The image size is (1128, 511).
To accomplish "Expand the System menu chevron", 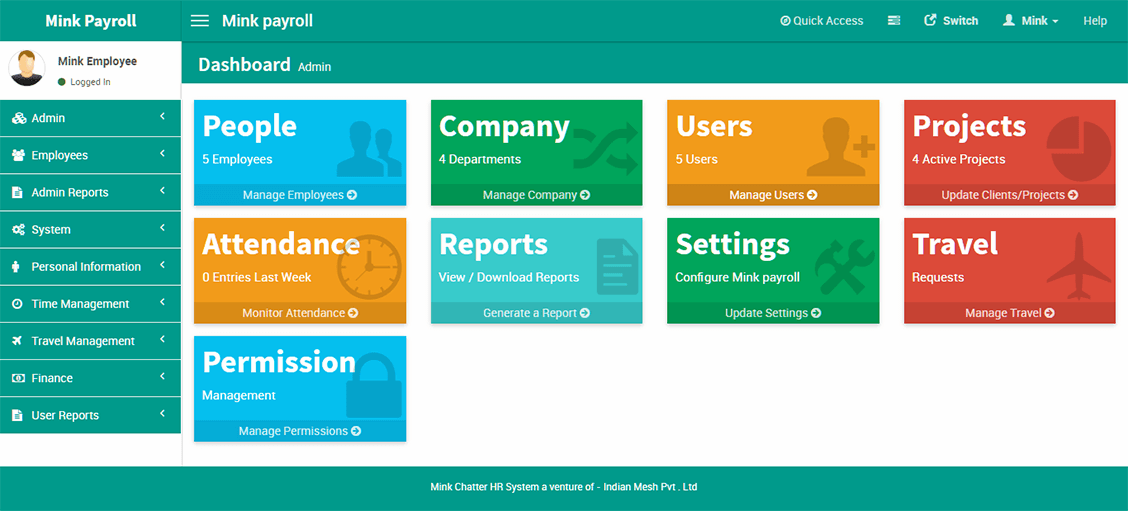I will click(163, 228).
